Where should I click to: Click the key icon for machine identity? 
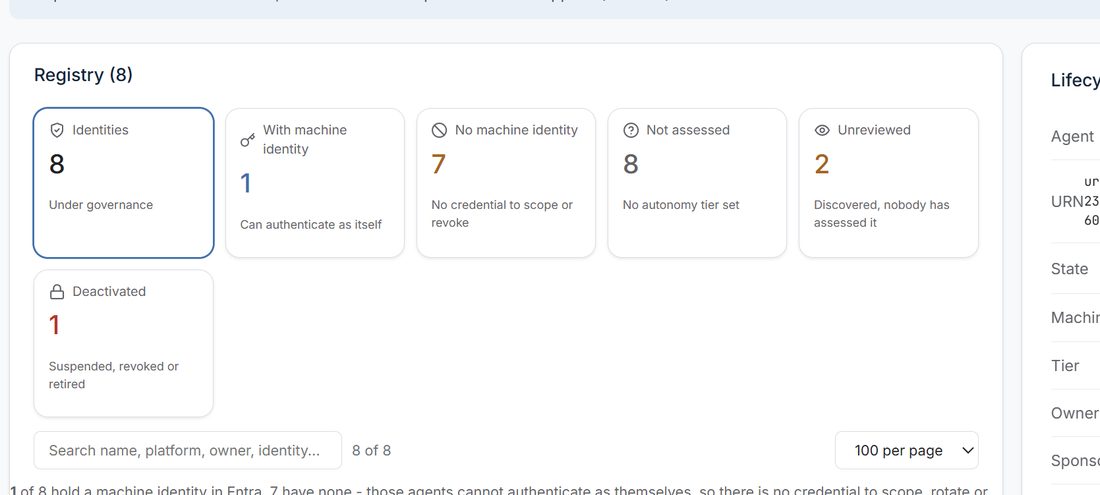[x=248, y=140]
